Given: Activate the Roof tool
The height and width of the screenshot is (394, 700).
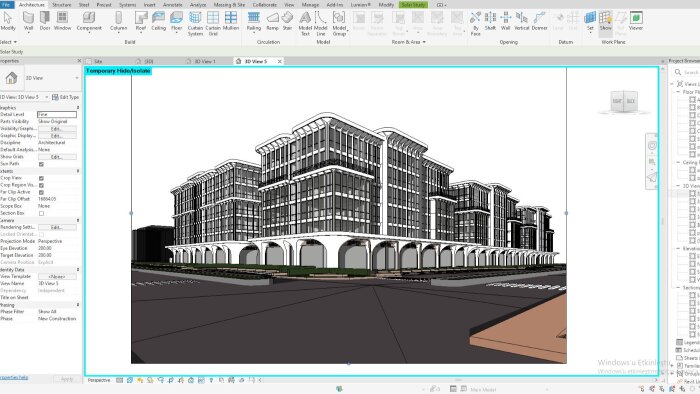Looking at the screenshot, I should (x=141, y=22).
